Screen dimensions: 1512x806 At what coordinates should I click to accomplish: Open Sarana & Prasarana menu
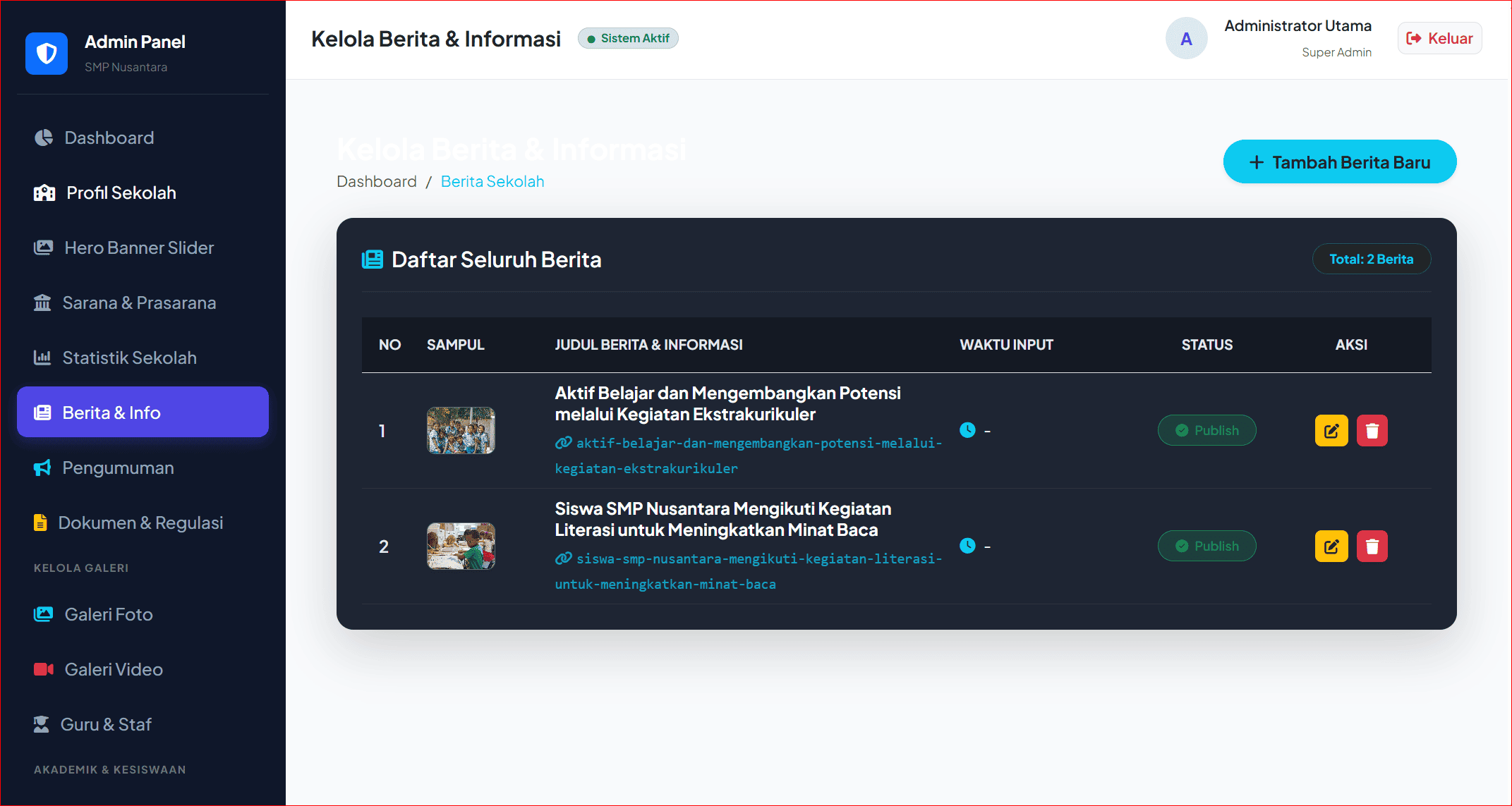click(x=143, y=303)
